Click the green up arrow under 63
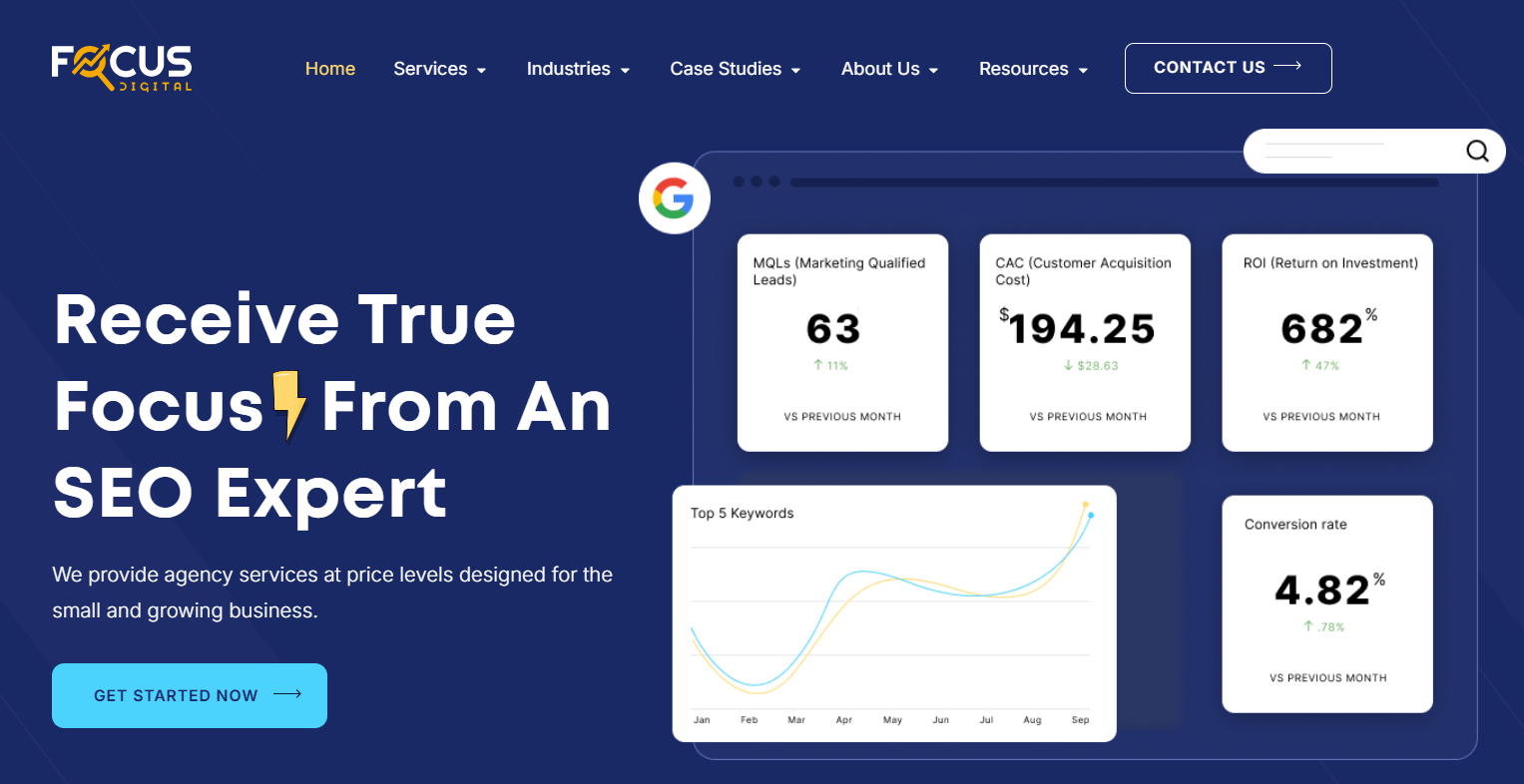This screenshot has width=1524, height=784. tap(818, 366)
